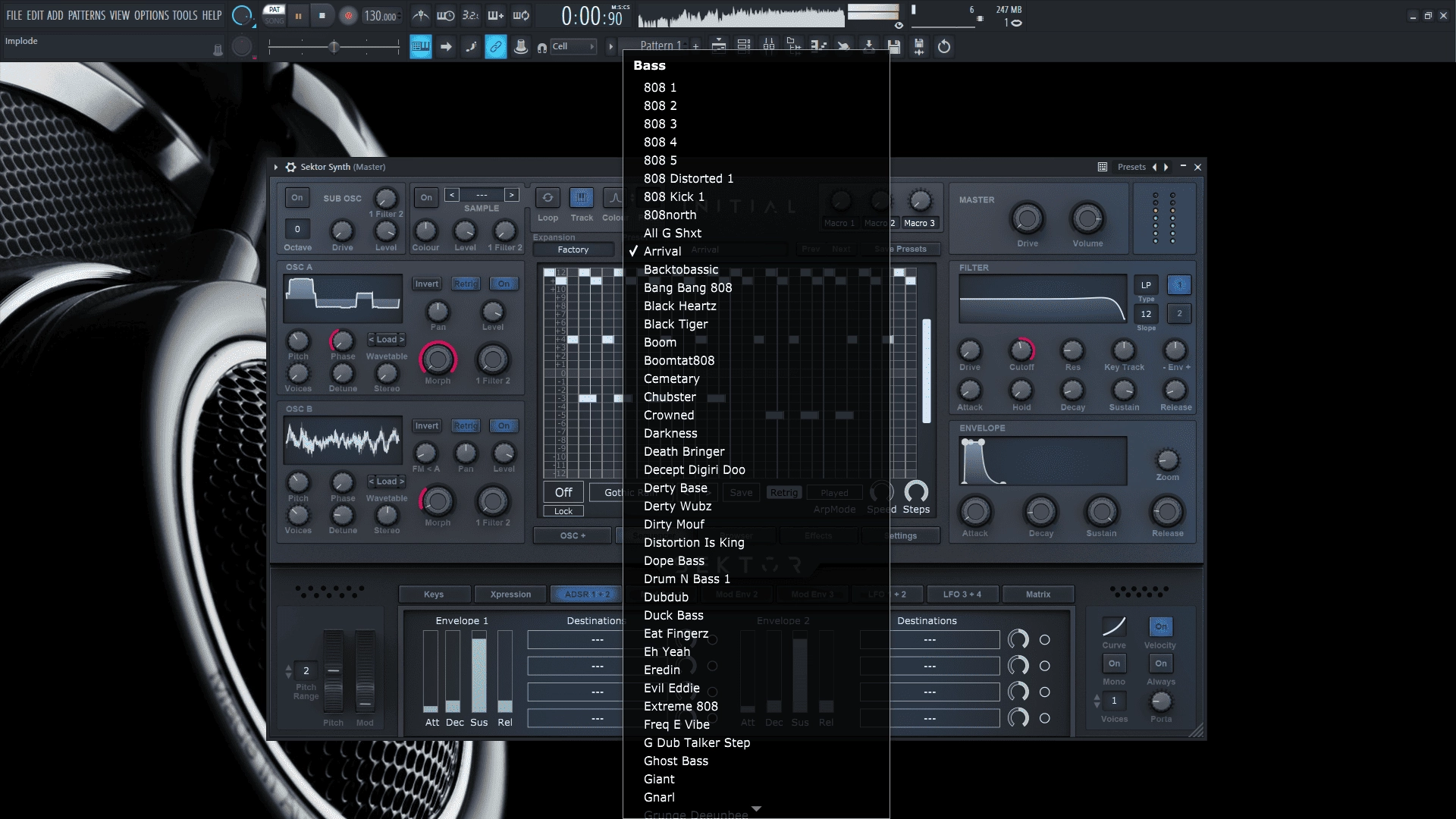Click the render/export disk icon
Viewport: 1456px width, 819px height.
pyautogui.click(x=919, y=47)
